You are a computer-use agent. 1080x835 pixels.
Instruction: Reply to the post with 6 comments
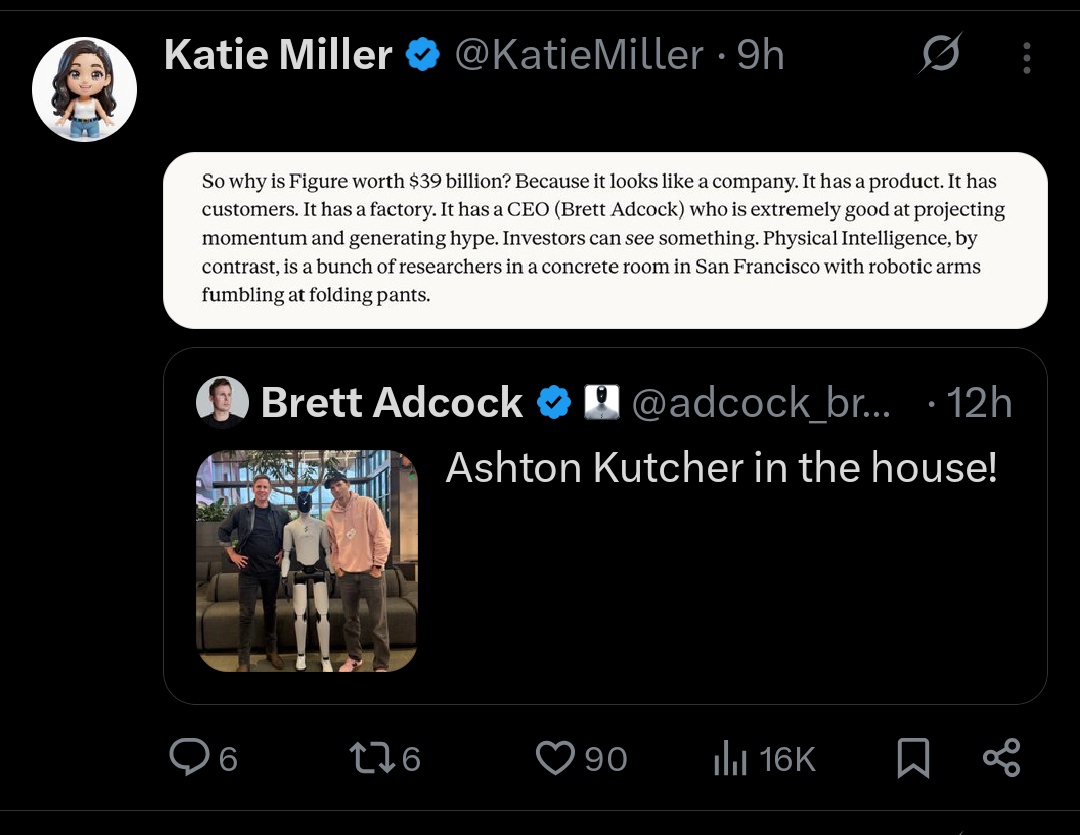click(x=189, y=757)
